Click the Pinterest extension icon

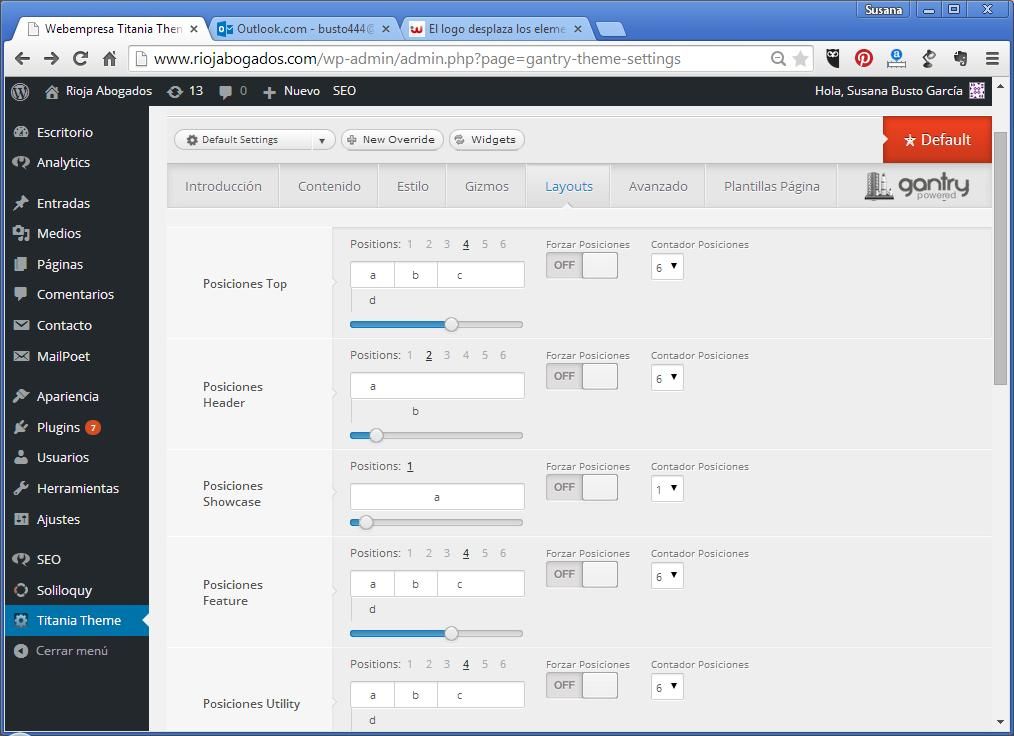[x=863, y=59]
